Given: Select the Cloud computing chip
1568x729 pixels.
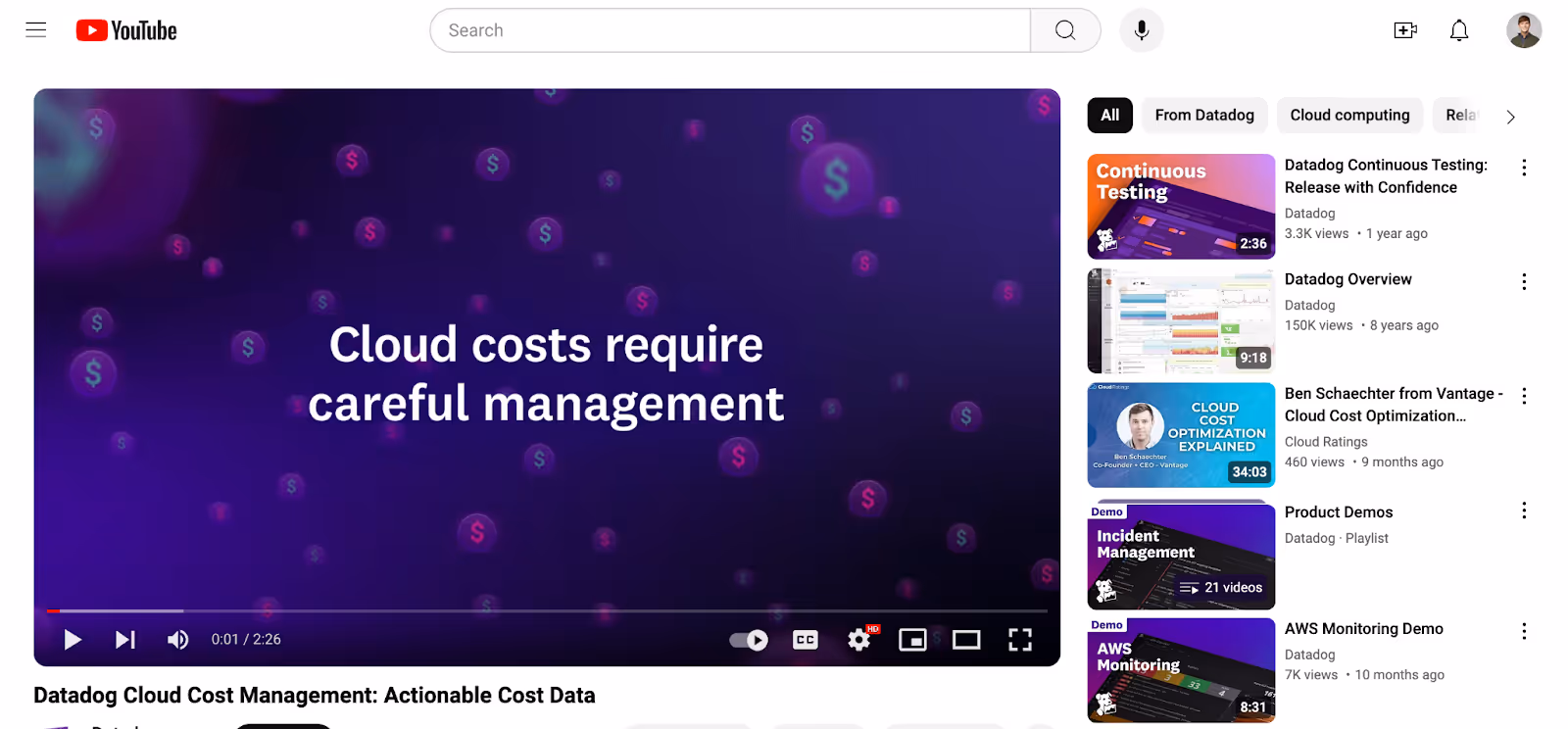Looking at the screenshot, I should (1349, 116).
